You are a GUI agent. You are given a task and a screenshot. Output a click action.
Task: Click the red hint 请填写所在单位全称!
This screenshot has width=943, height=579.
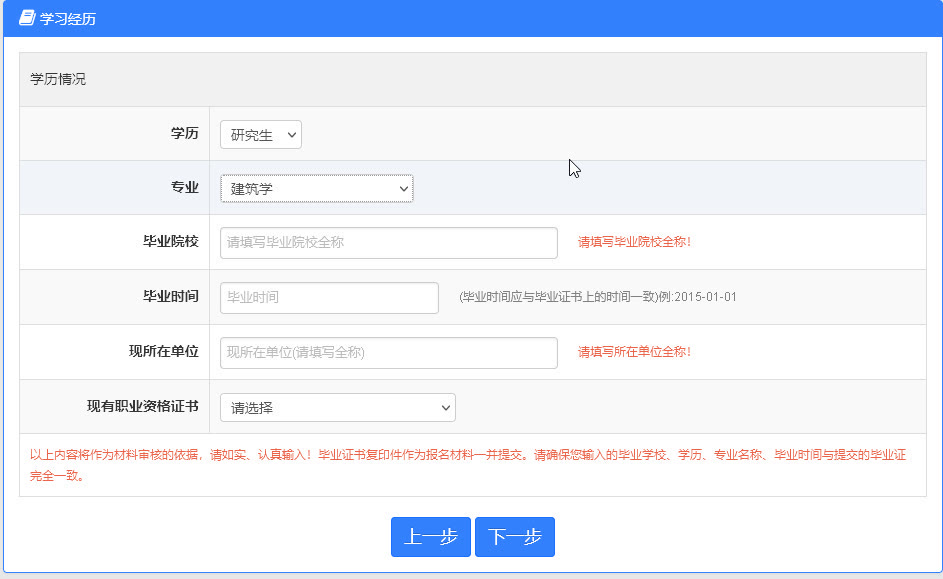coord(634,352)
